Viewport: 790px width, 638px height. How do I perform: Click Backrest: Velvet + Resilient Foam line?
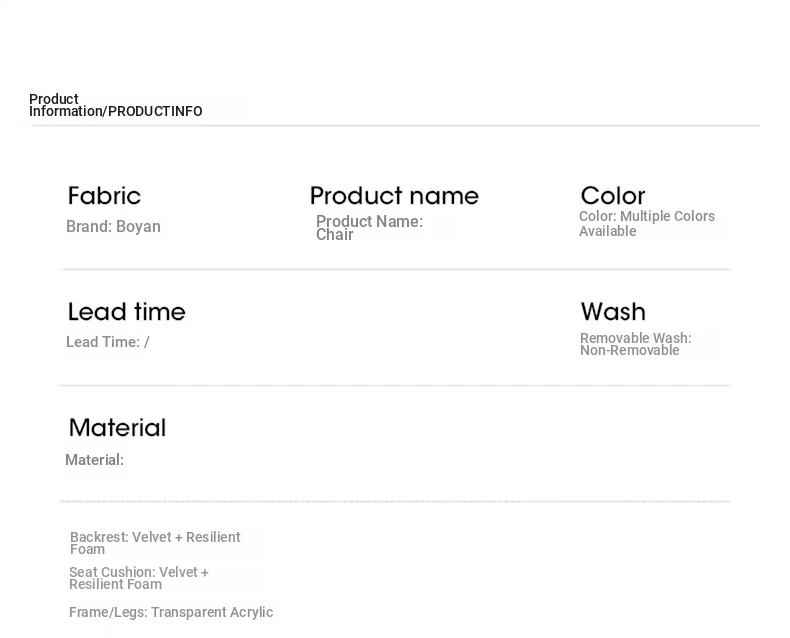(x=155, y=543)
